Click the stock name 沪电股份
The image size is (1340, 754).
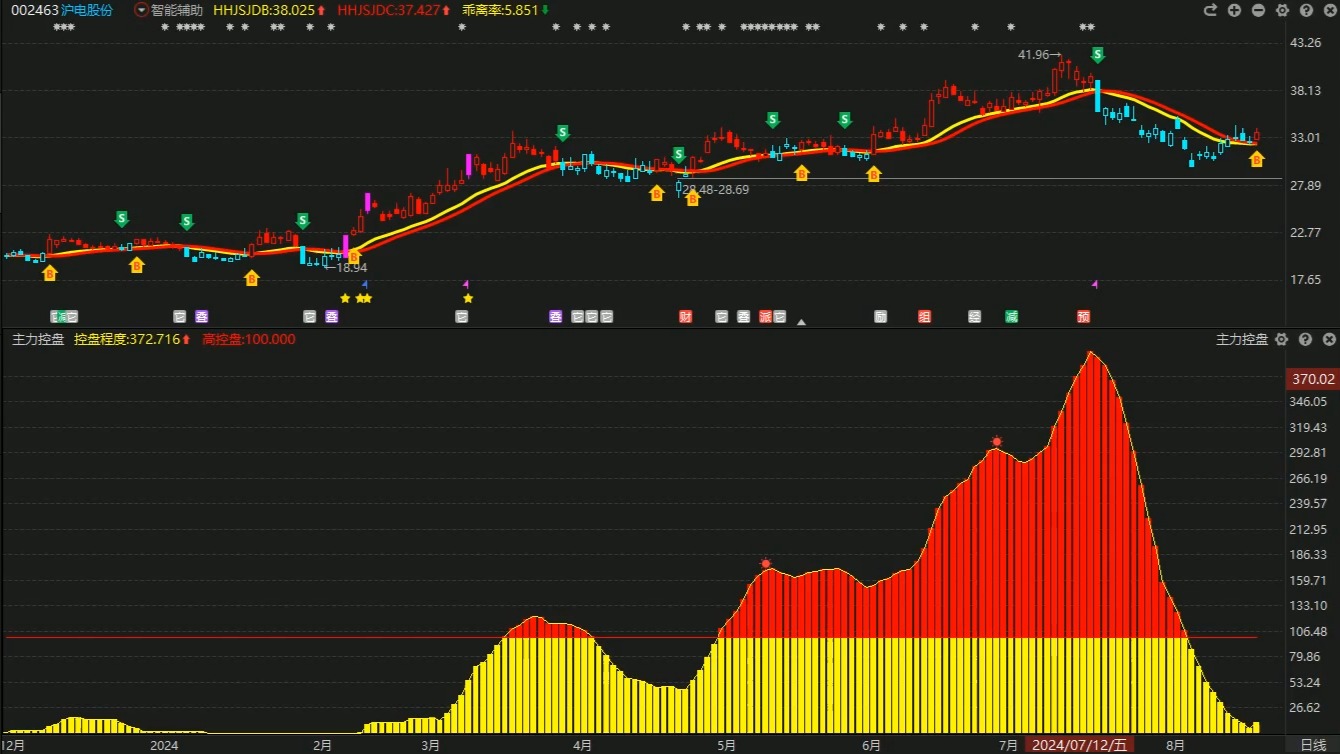(87, 10)
